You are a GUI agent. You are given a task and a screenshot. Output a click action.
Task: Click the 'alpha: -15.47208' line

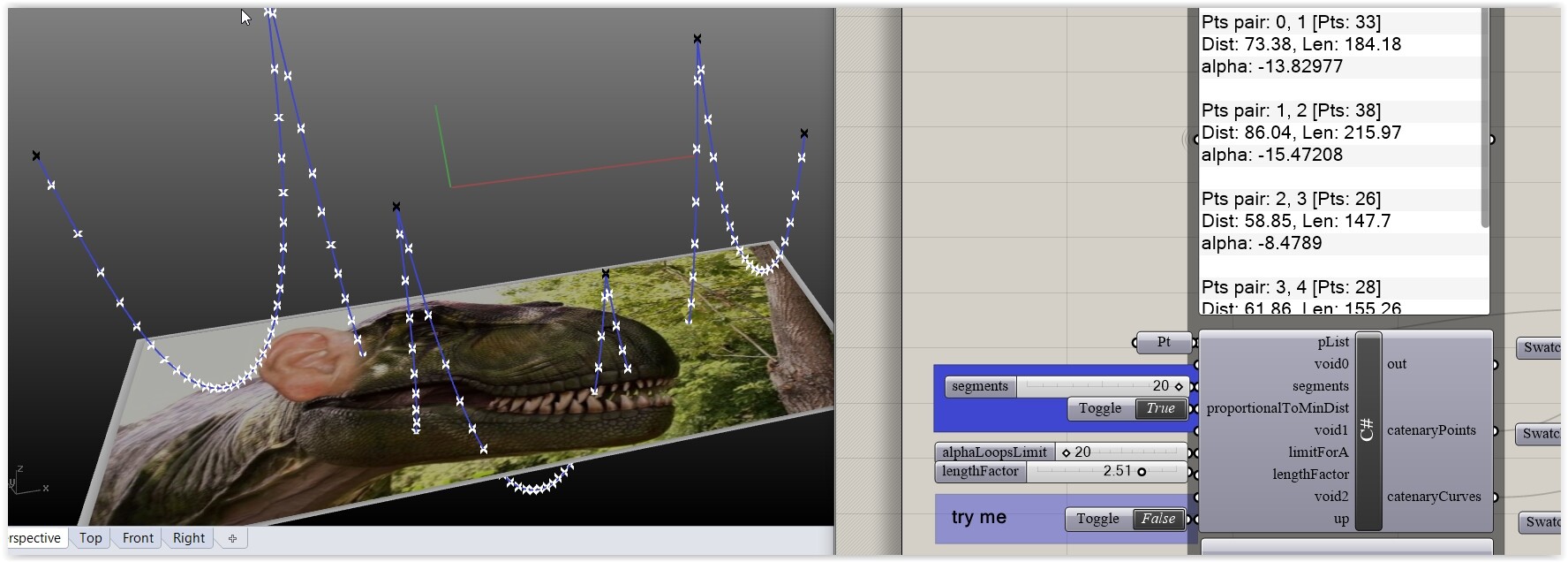tap(1272, 155)
